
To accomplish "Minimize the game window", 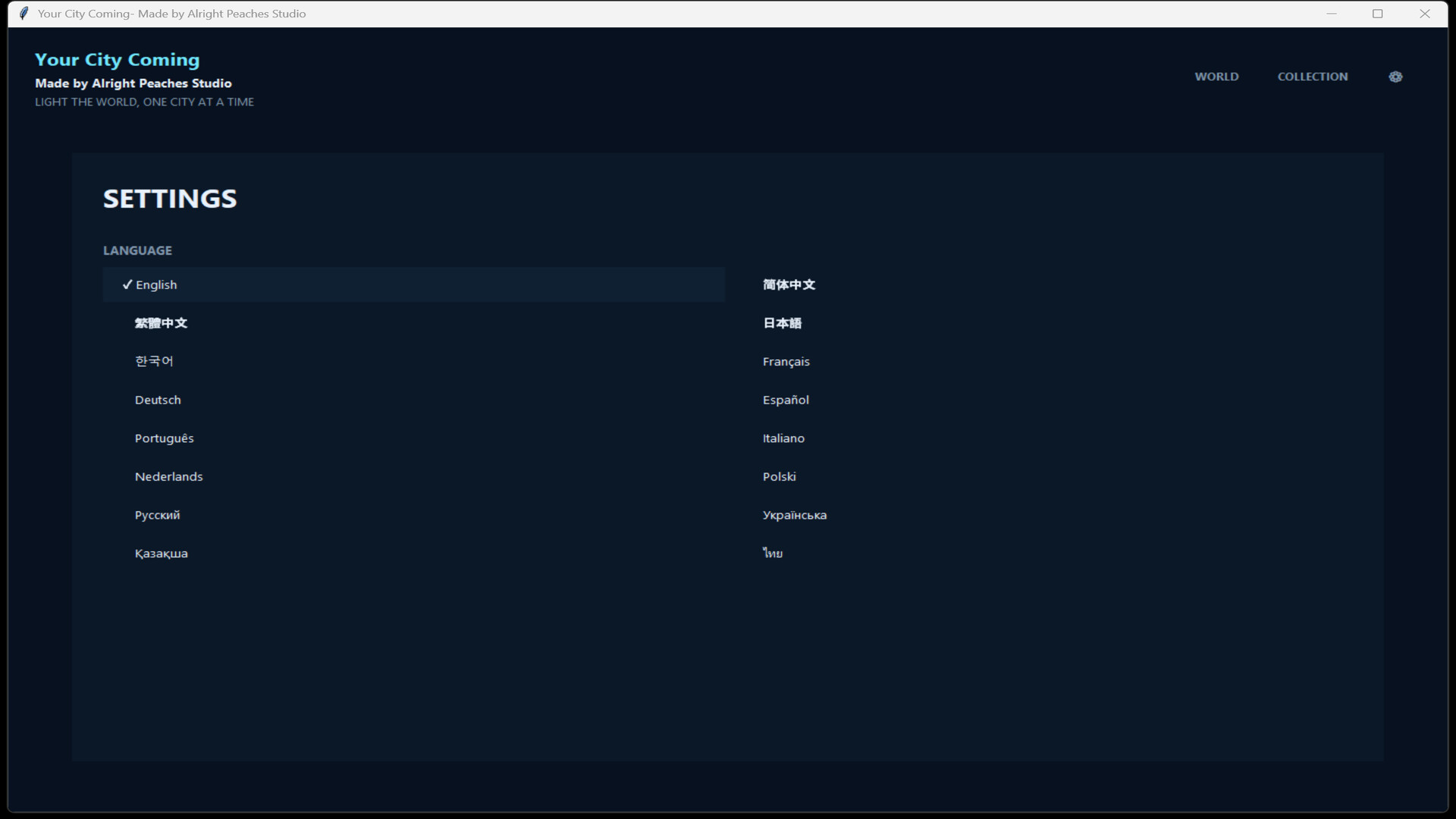I will click(1331, 14).
